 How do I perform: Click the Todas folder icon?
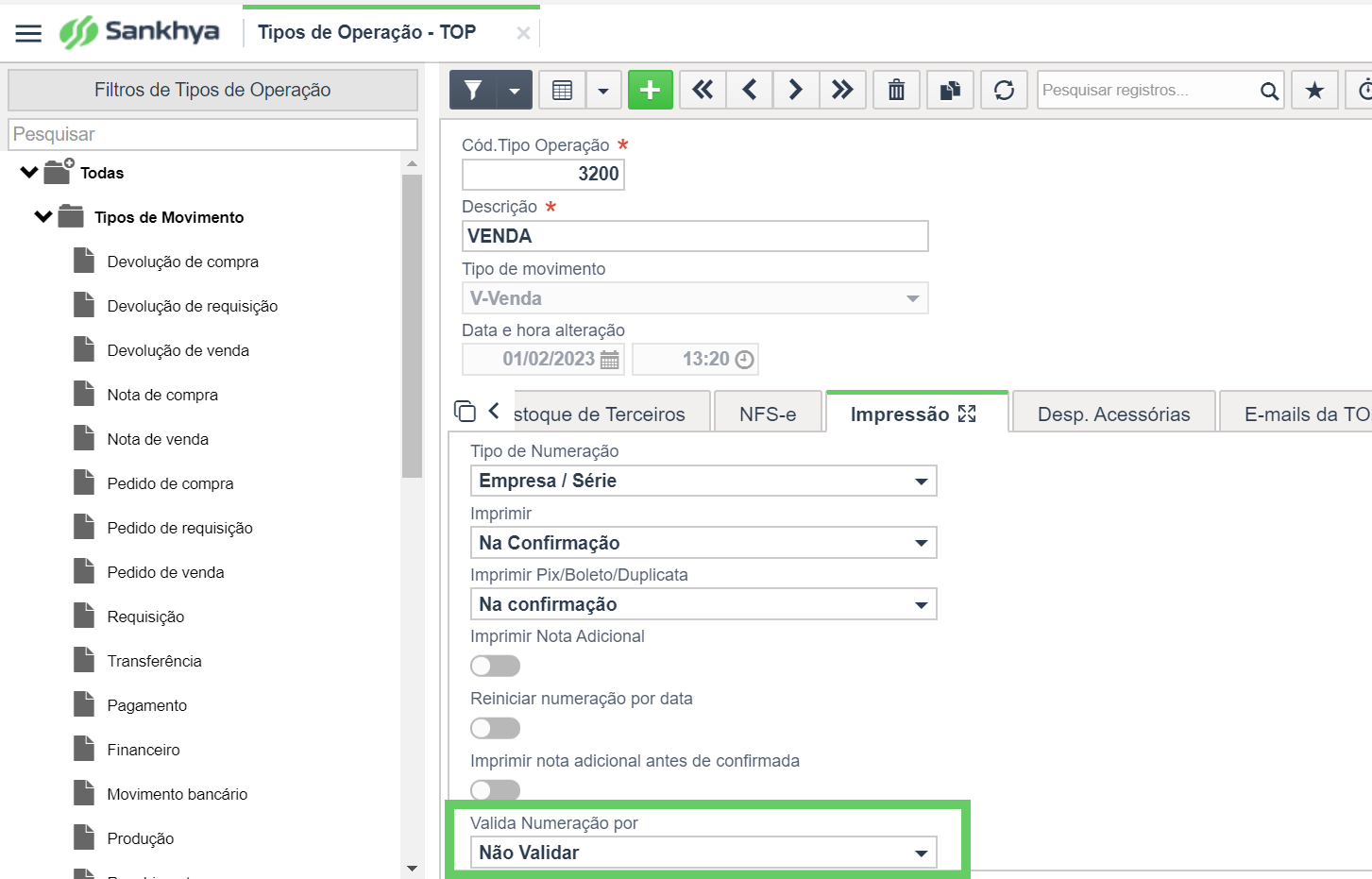[59, 171]
